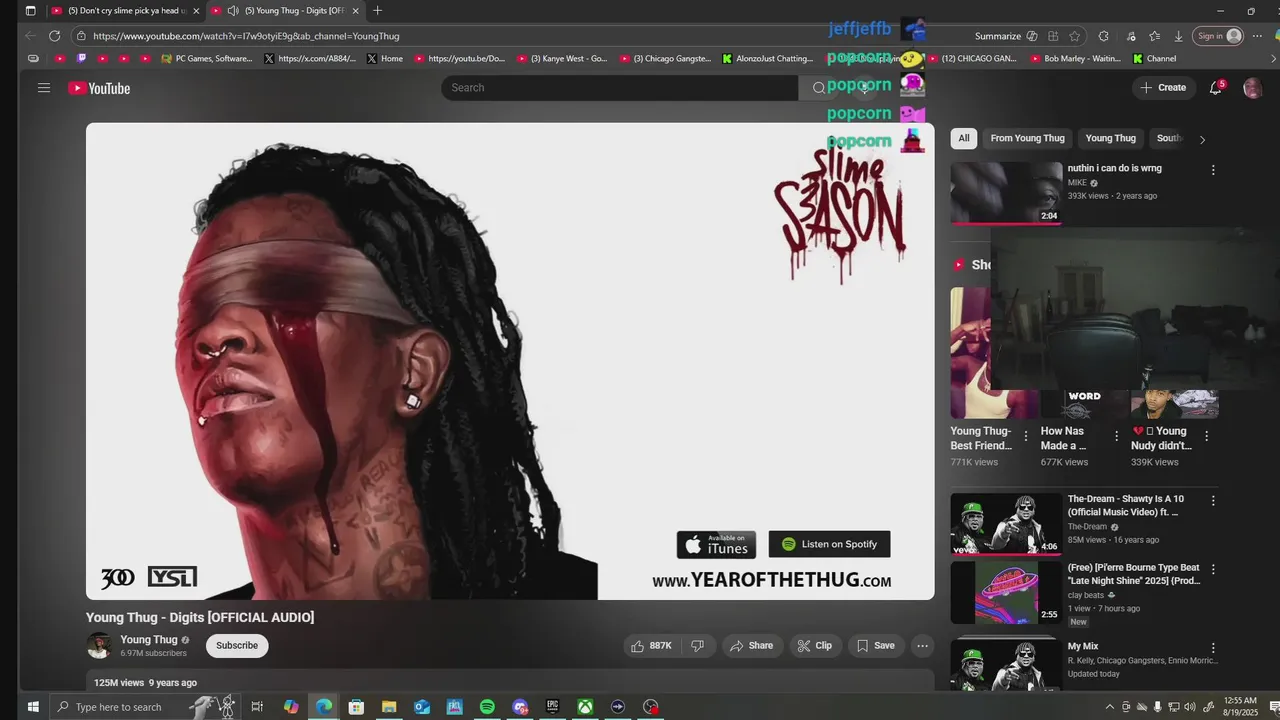
Task: Open Chicago Gangste... bookmark
Action: click(x=665, y=59)
